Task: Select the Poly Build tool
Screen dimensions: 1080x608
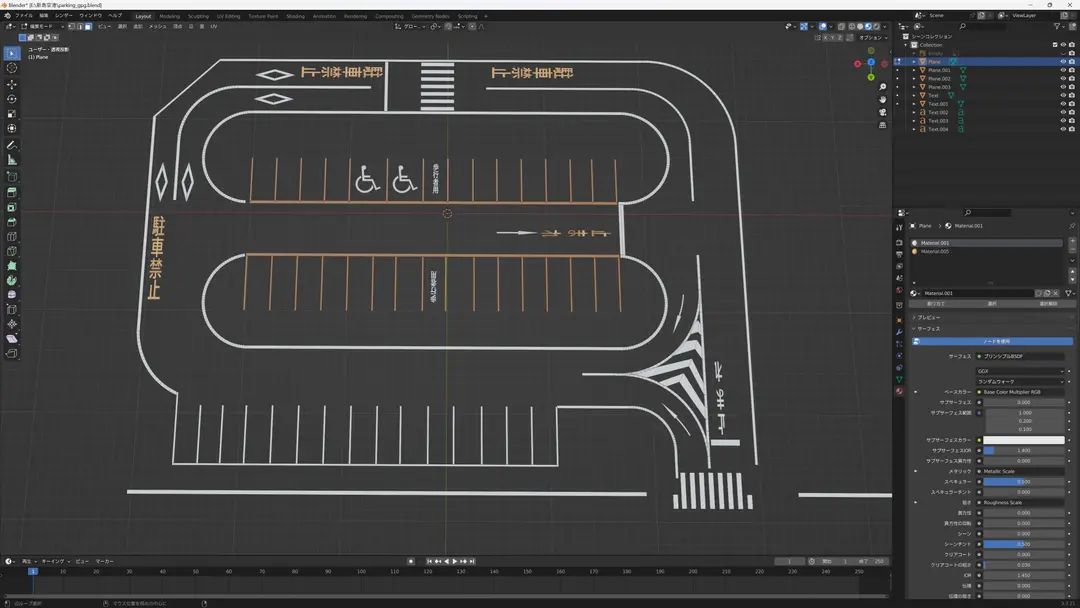Action: [12, 266]
